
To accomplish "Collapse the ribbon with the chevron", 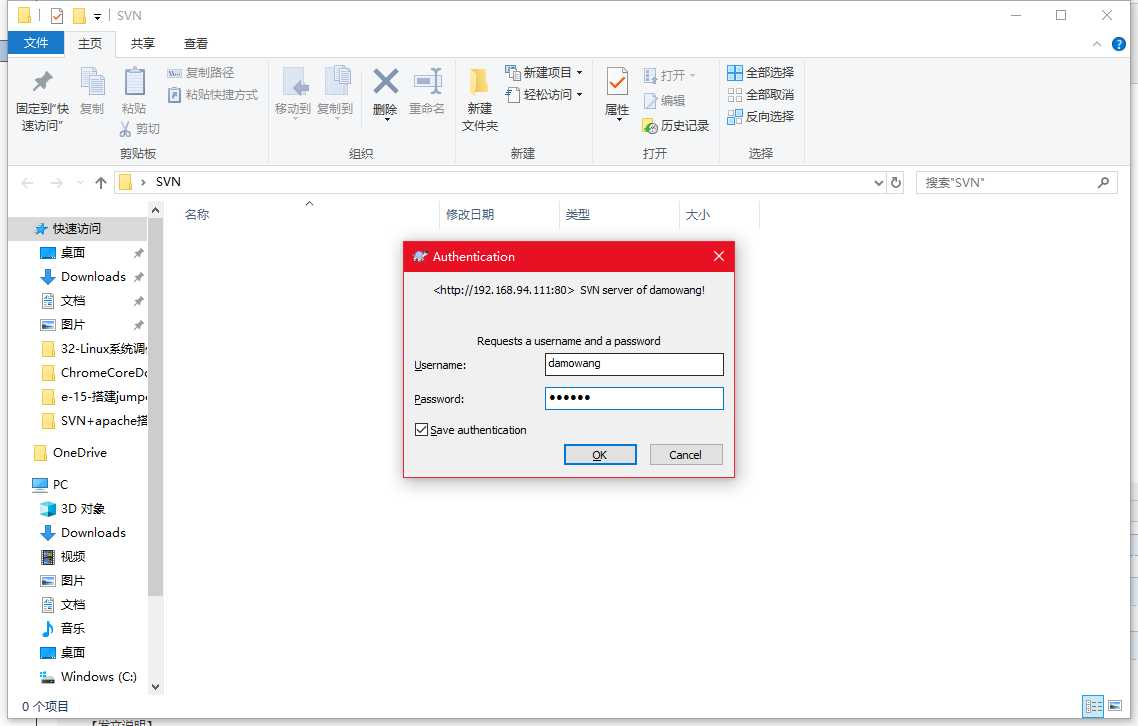I will point(1097,44).
